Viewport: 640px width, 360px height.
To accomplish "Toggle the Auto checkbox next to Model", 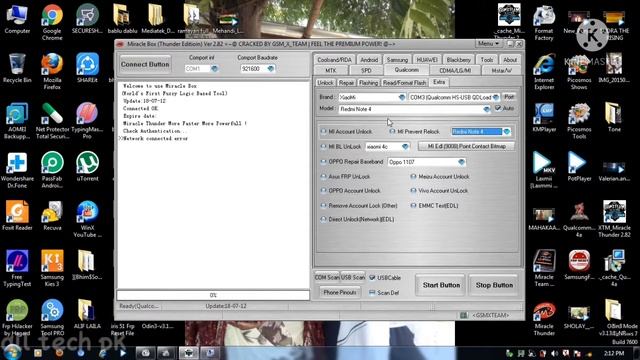I will [498, 108].
